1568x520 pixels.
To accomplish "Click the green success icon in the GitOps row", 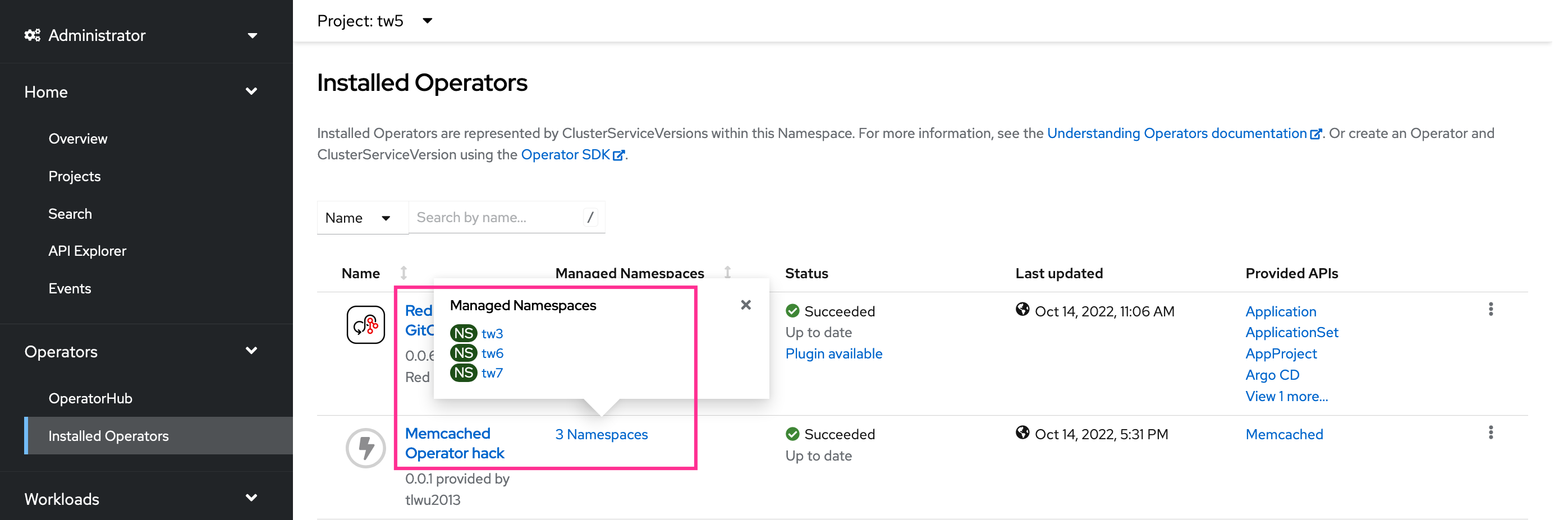I will pos(792,311).
